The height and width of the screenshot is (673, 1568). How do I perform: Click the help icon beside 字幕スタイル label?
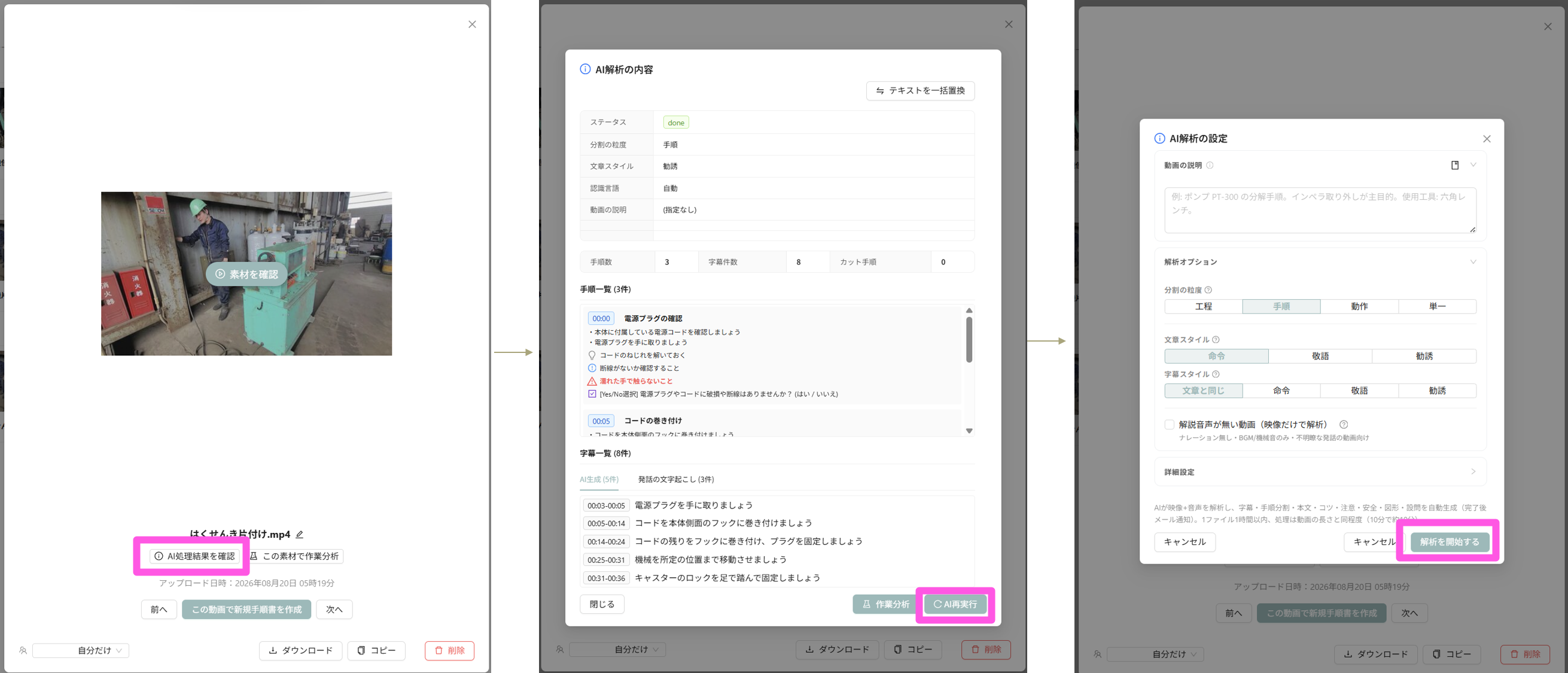(1216, 374)
